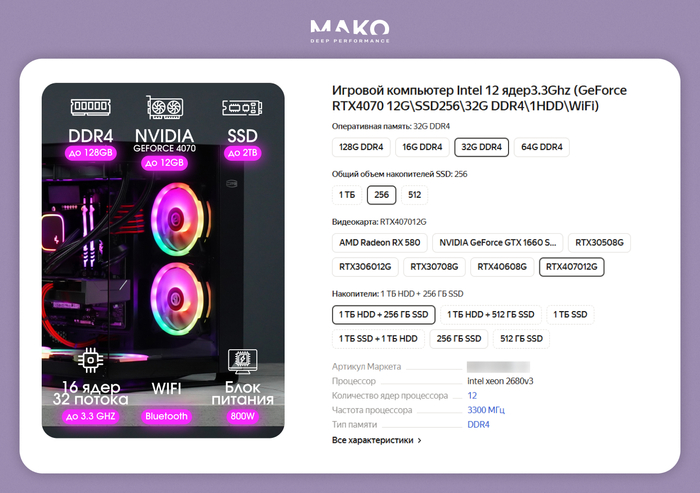700x493 pixels.
Task: Click the power supply monitor icon
Action: coord(242,361)
